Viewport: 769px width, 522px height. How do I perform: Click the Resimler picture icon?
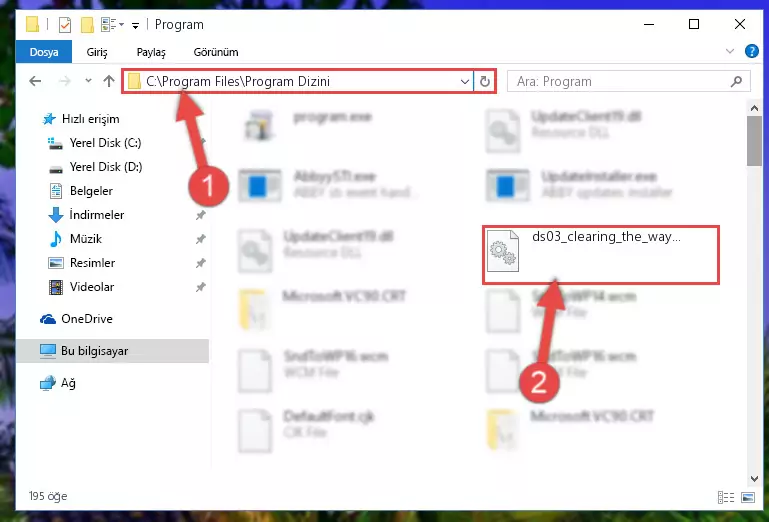[55, 263]
